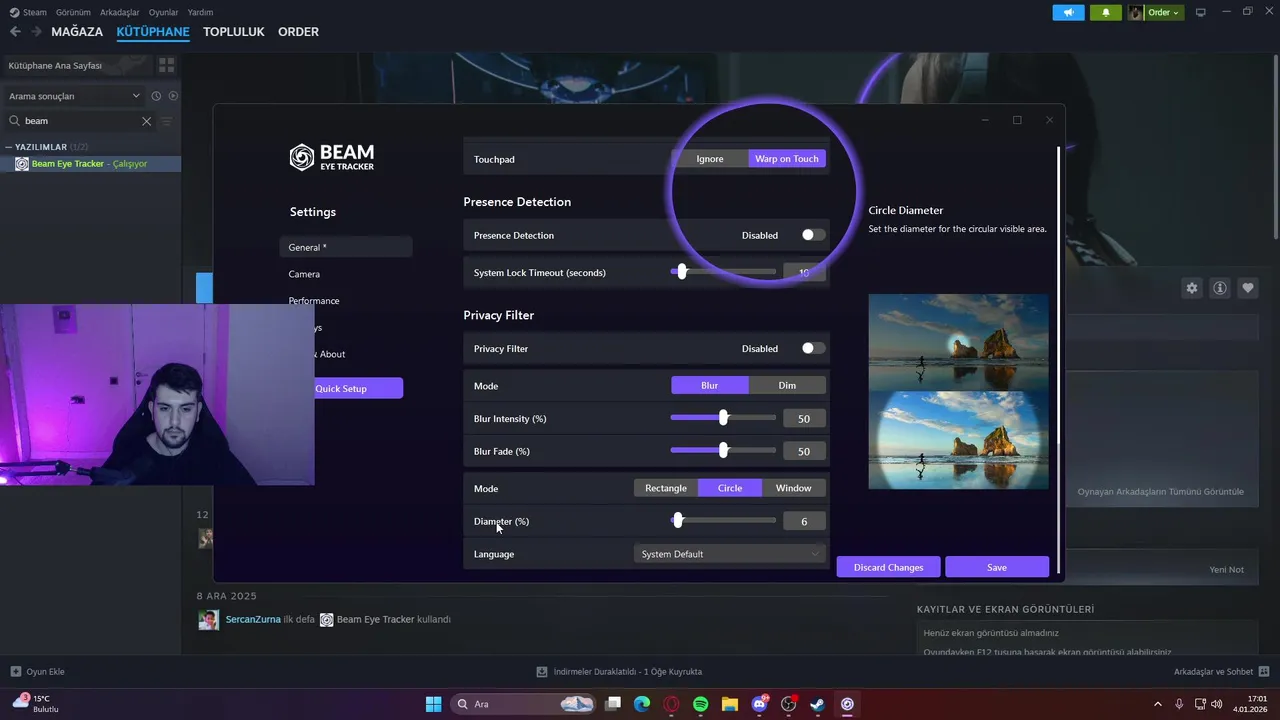Select Blur filter mode
Viewport: 1280px width, 720px height.
click(x=709, y=386)
